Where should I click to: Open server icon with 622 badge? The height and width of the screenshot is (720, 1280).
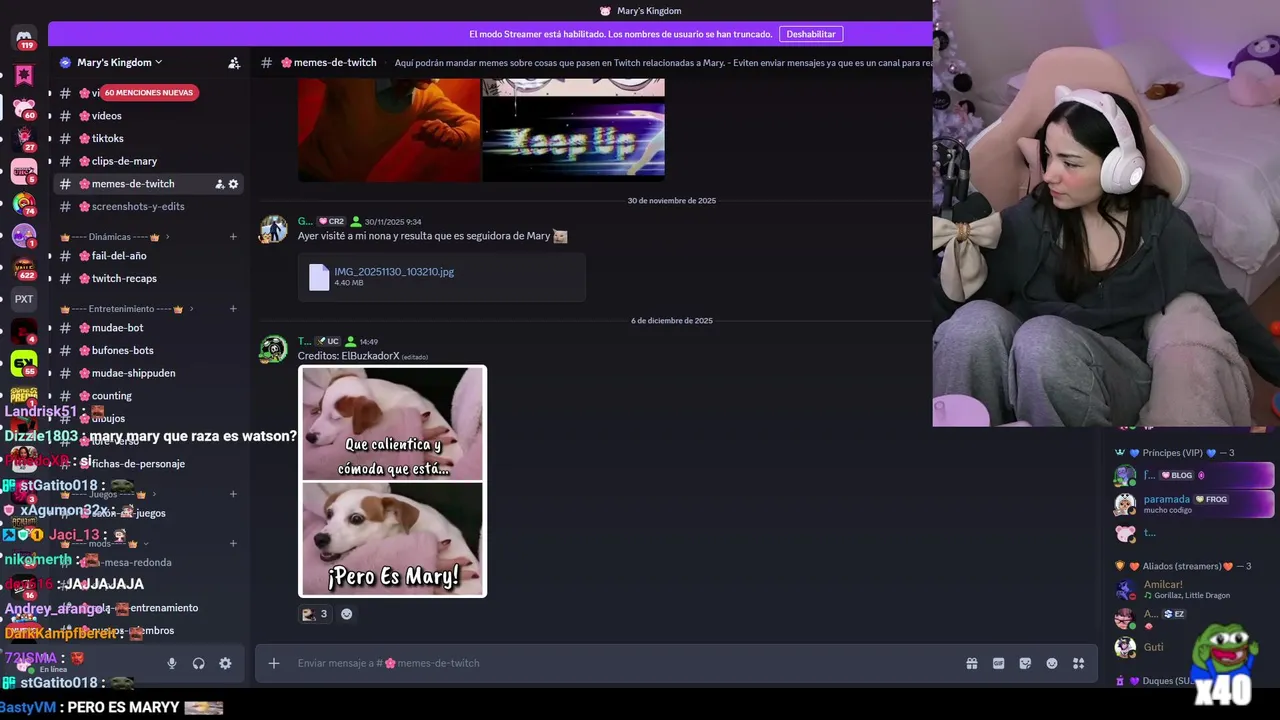tap(24, 267)
